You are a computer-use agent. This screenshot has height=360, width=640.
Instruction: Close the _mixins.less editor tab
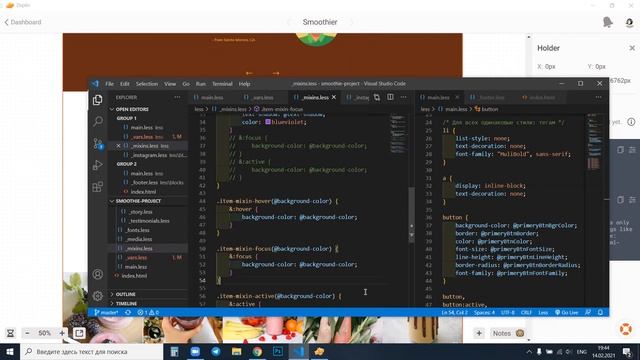(x=334, y=97)
